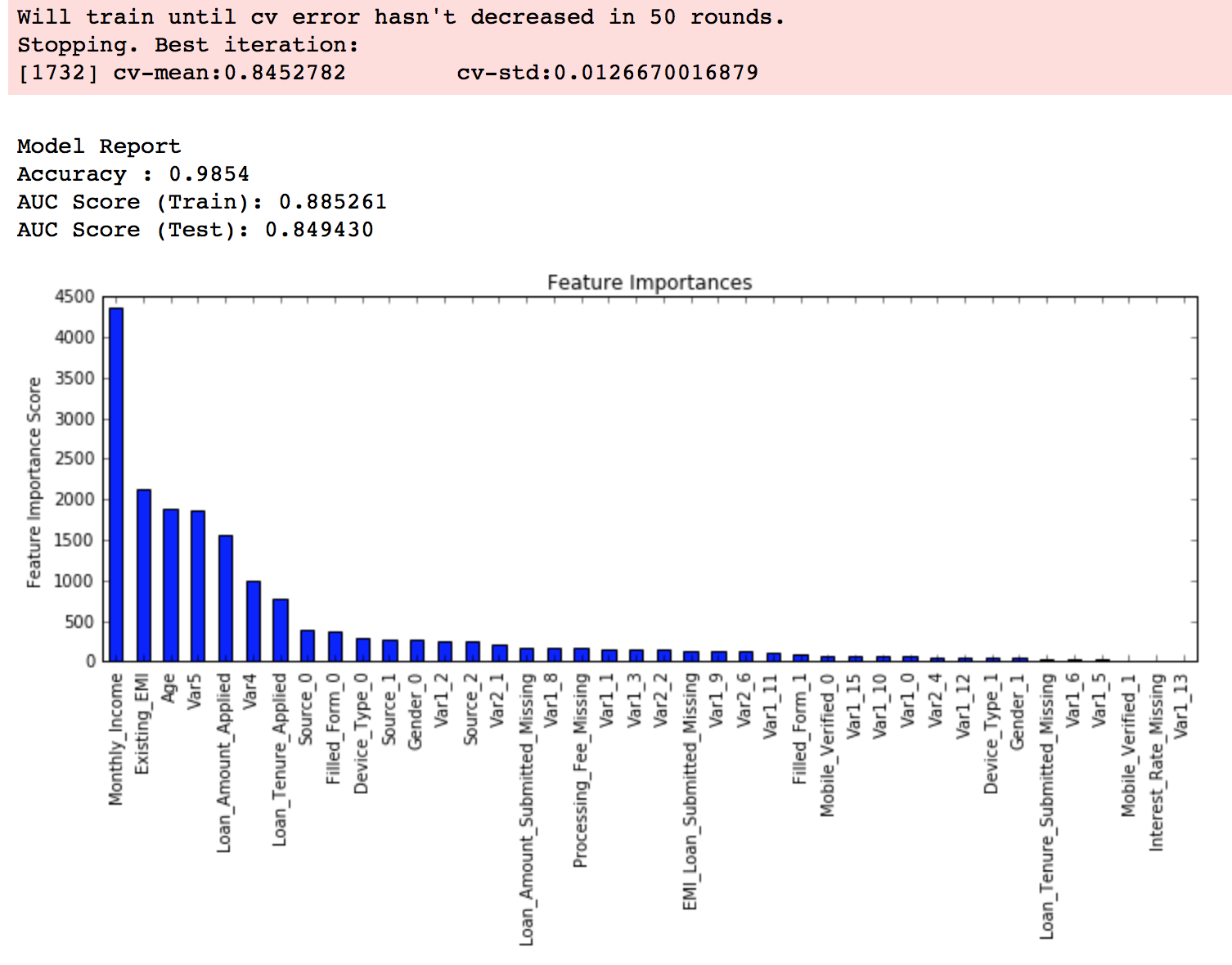Image resolution: width=1232 pixels, height=965 pixels.
Task: Select the Var4 feature bar
Action: [254, 621]
